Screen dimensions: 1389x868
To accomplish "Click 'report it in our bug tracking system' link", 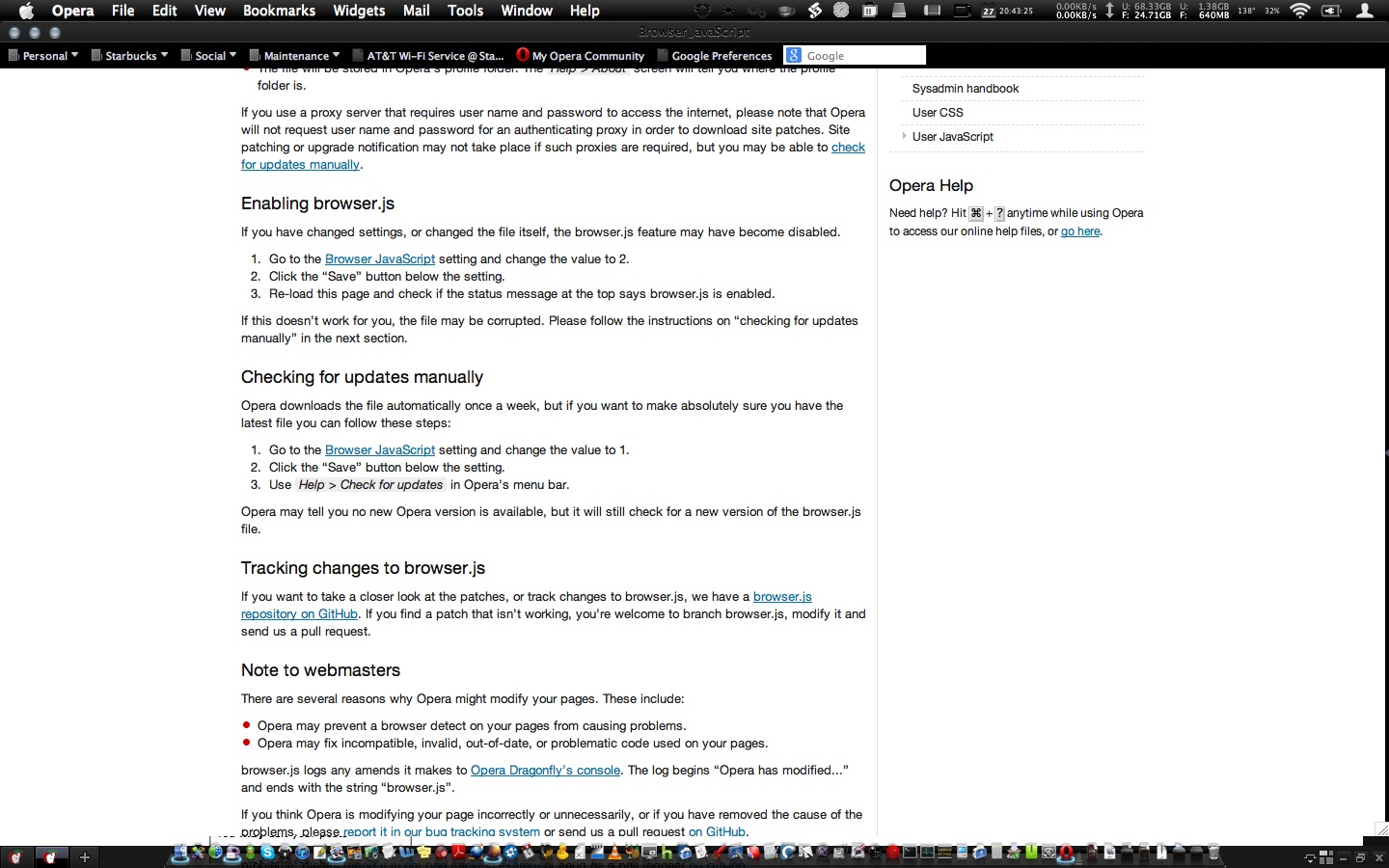I will coord(442,831).
